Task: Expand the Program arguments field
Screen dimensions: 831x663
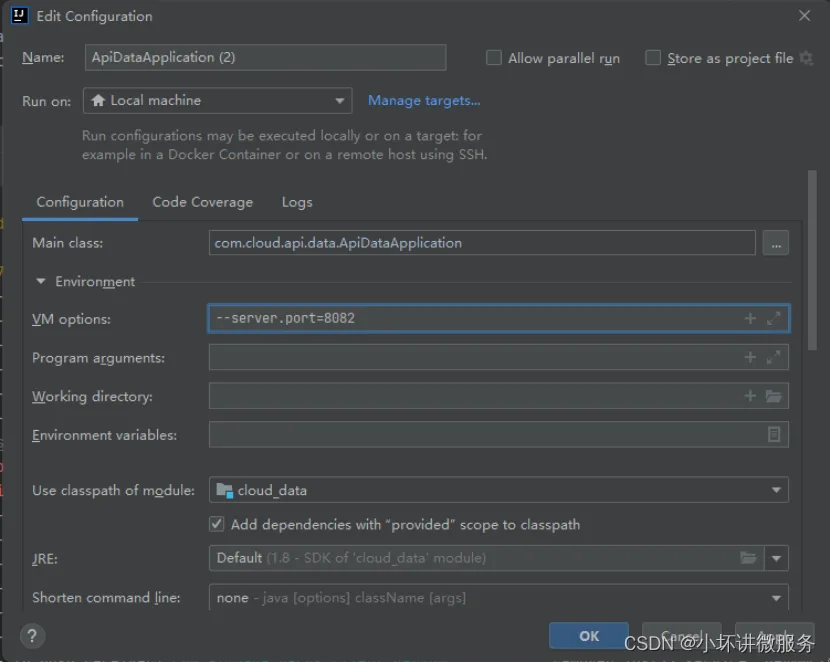Action: pos(774,358)
